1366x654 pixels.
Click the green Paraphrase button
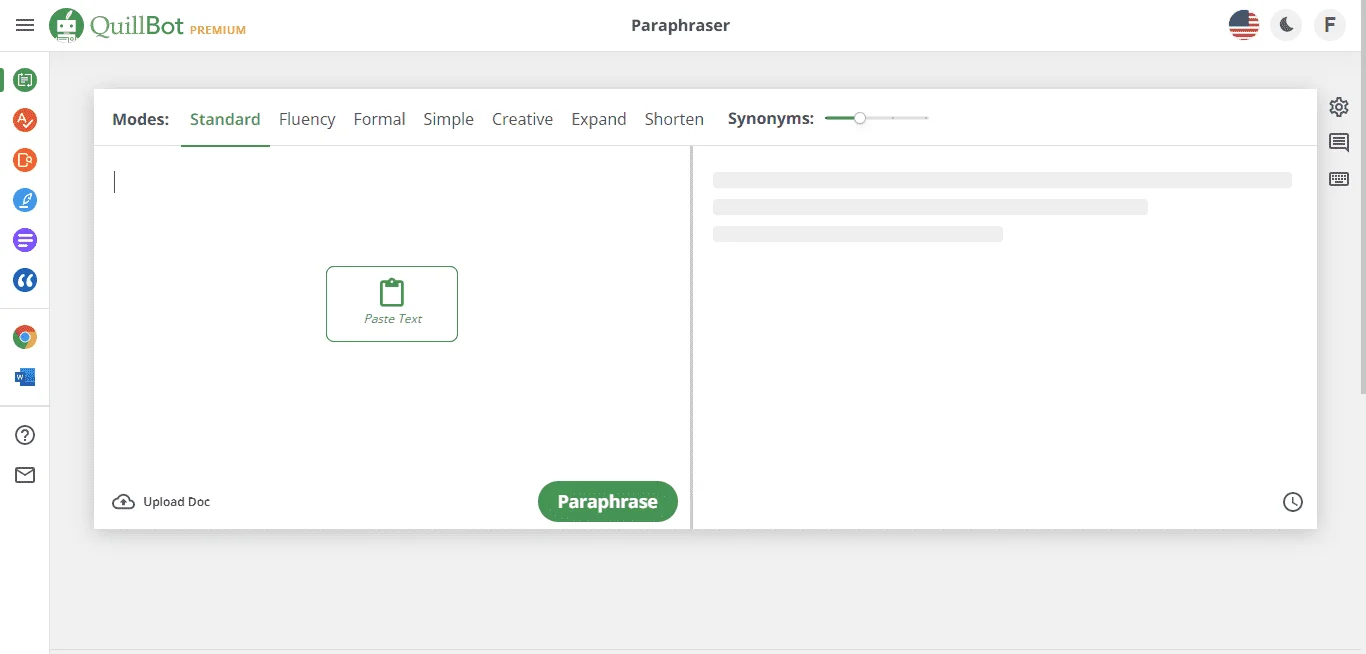608,502
